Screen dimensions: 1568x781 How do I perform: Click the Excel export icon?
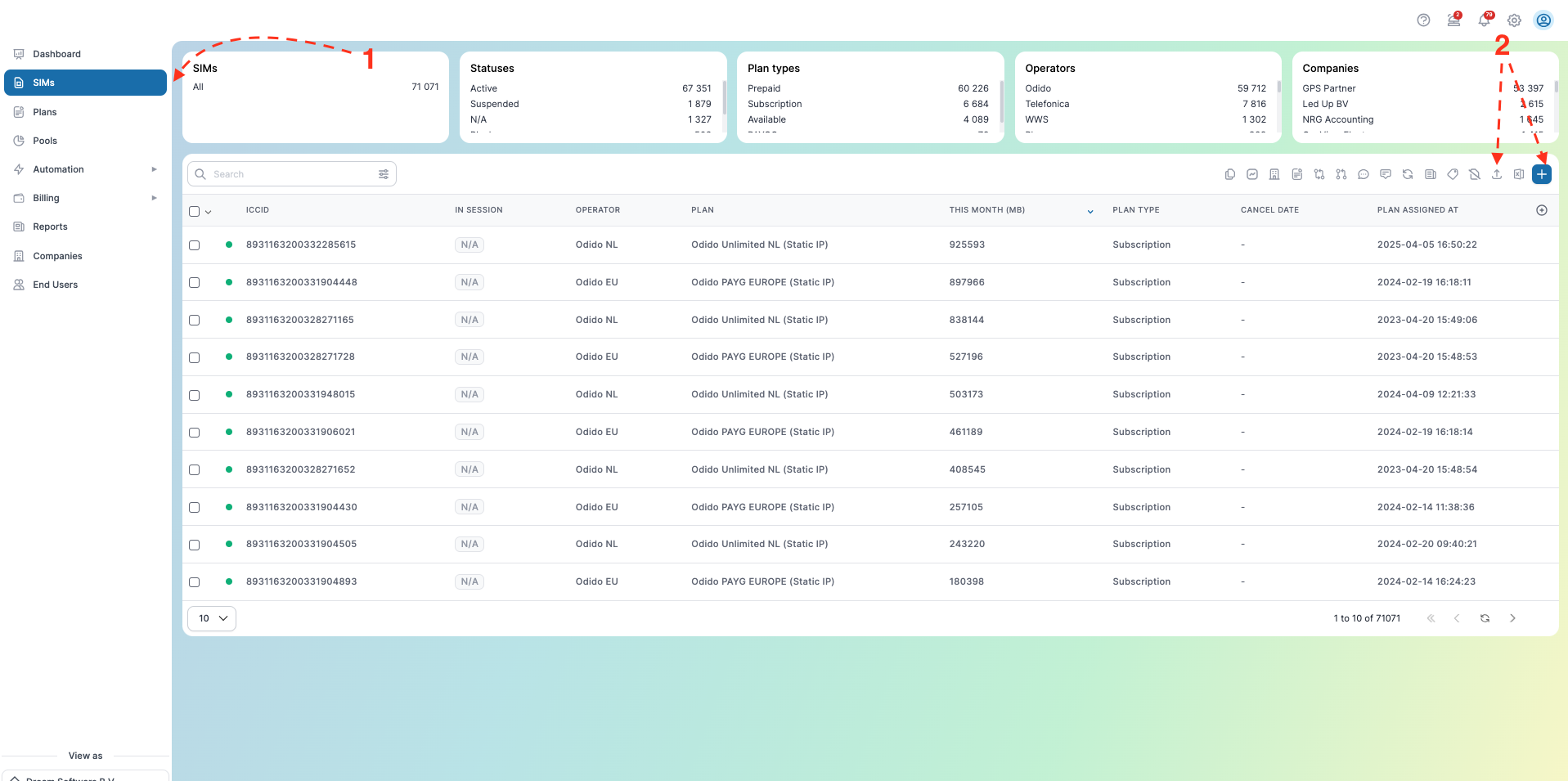tap(1518, 174)
